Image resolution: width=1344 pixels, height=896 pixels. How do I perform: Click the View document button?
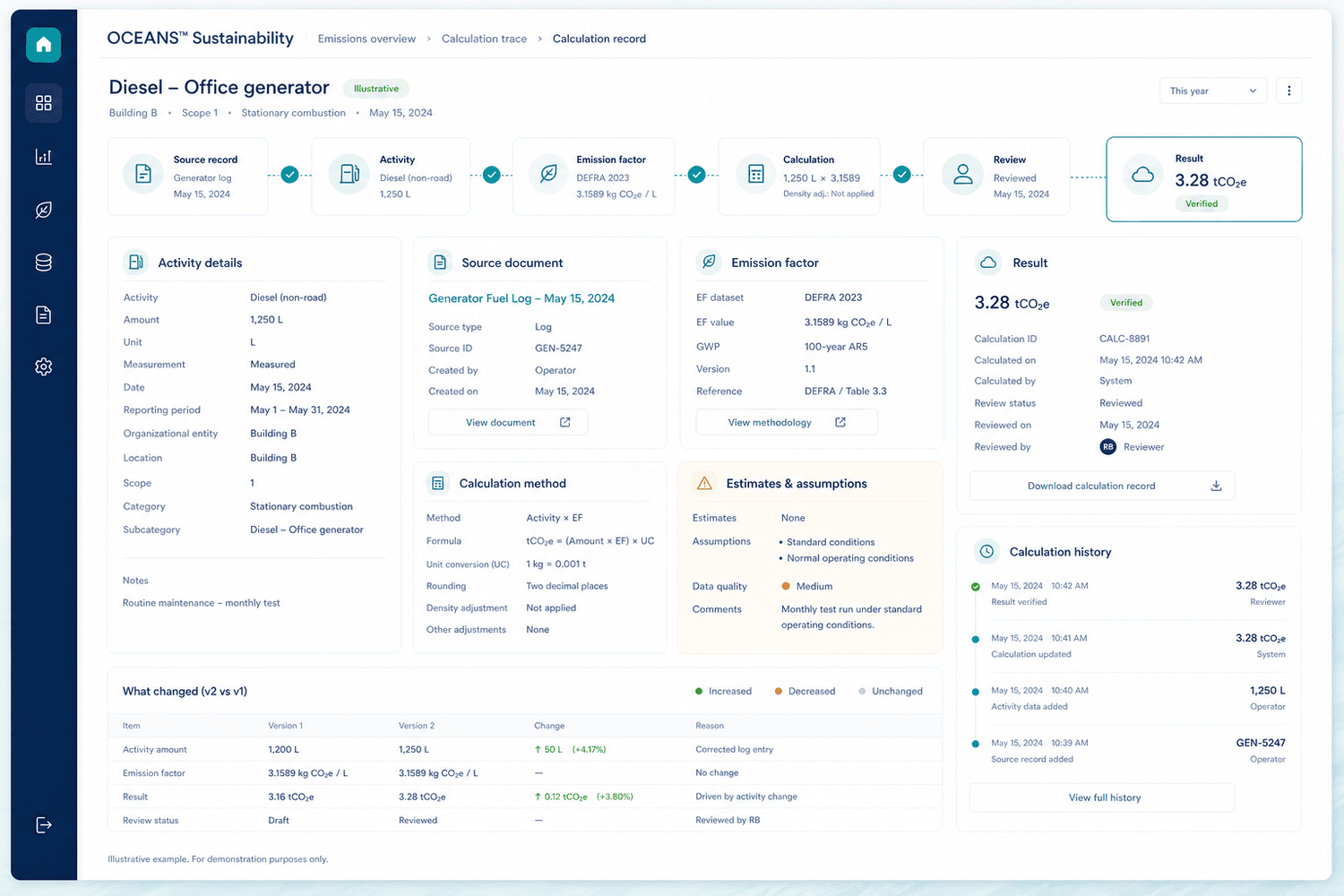pos(508,422)
